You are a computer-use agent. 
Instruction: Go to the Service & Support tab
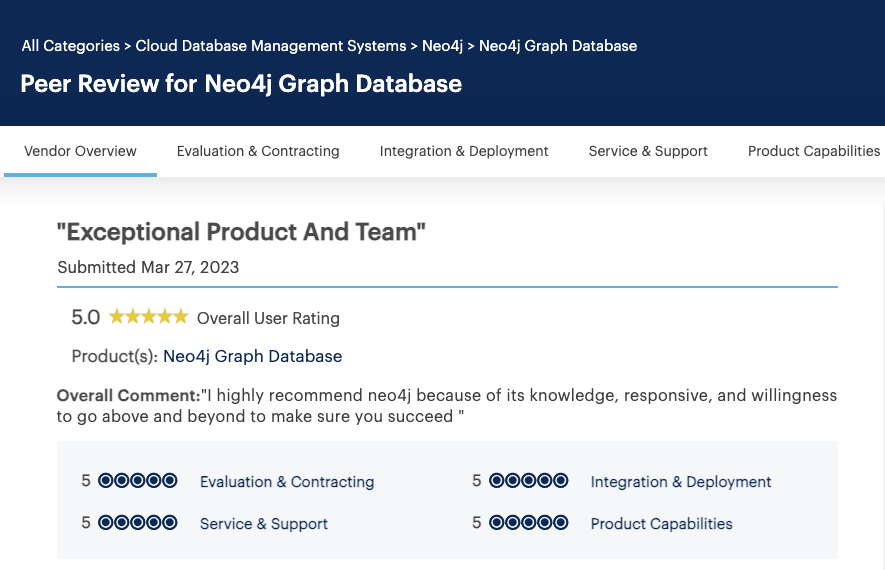[648, 151]
